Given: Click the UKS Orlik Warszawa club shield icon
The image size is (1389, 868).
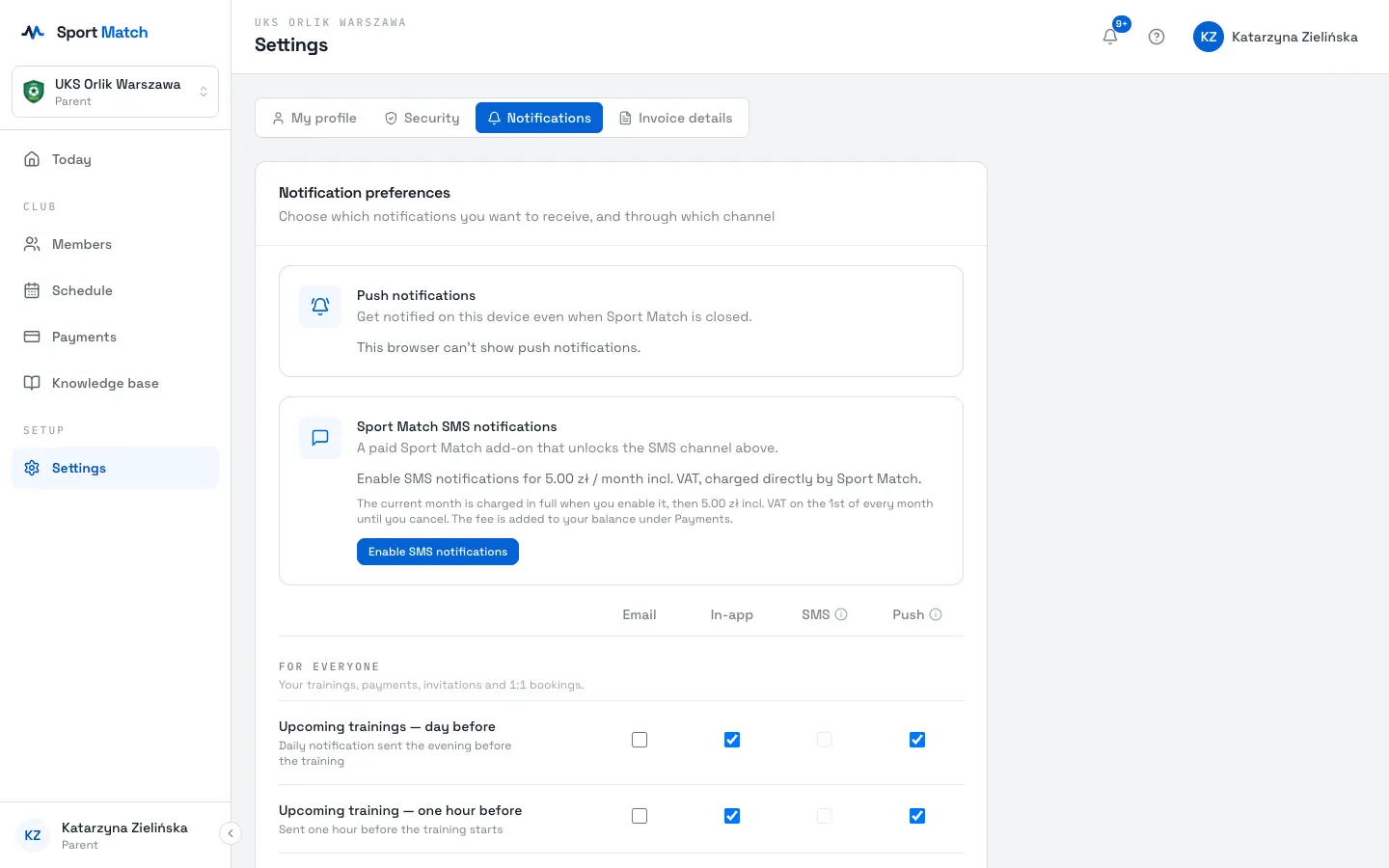Looking at the screenshot, I should click(x=34, y=92).
